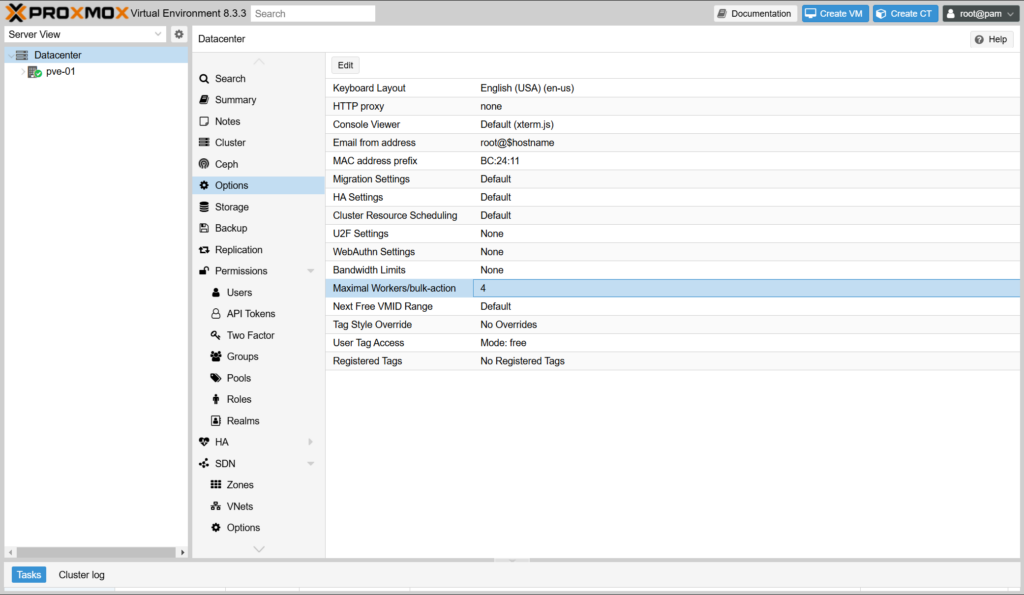Select the Storage database icon
Screen dimensions: 1024x595
click(x=204, y=207)
